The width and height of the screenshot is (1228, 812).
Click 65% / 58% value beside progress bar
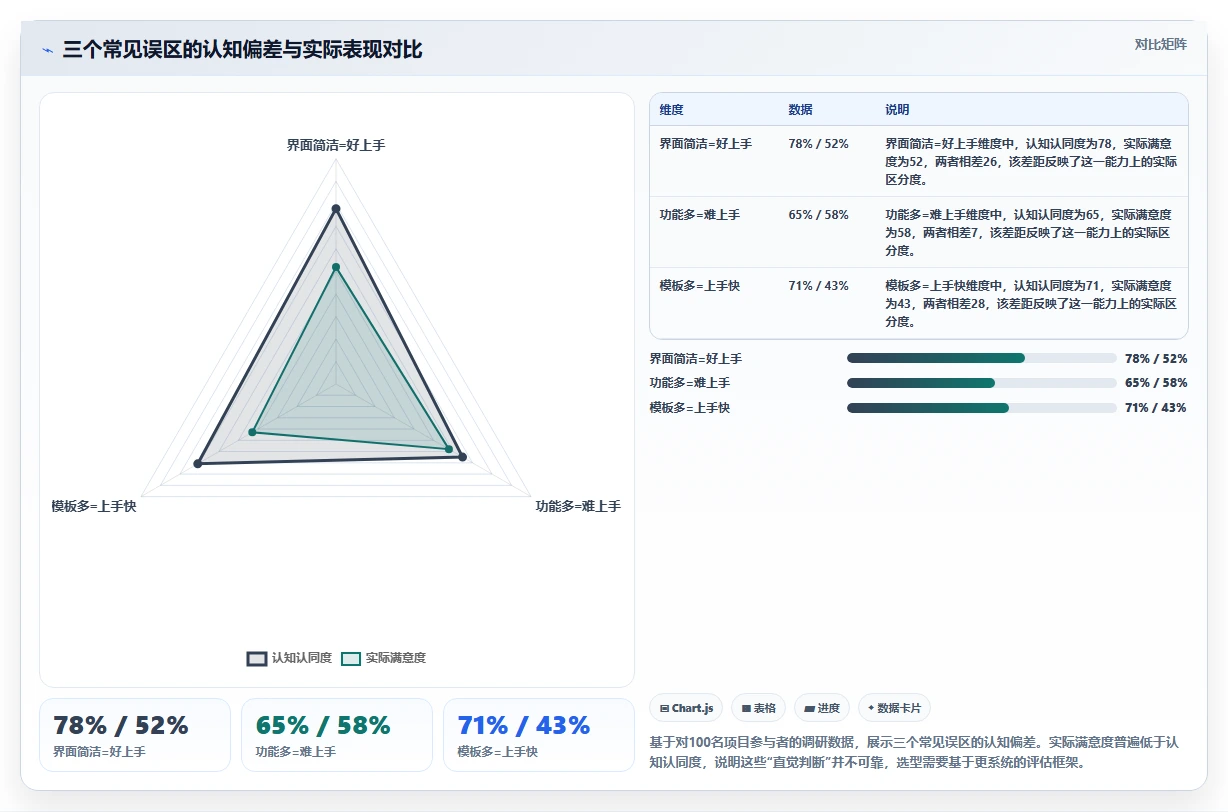(1156, 383)
